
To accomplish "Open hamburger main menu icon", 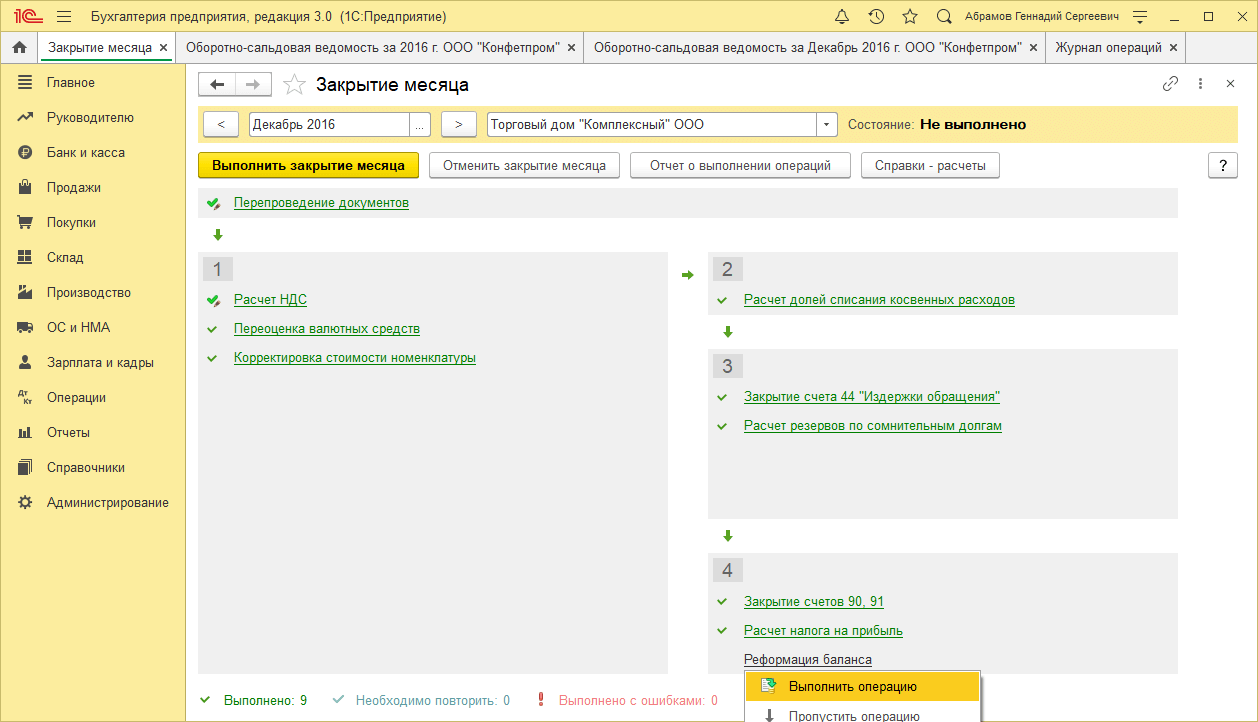I will 64,17.
